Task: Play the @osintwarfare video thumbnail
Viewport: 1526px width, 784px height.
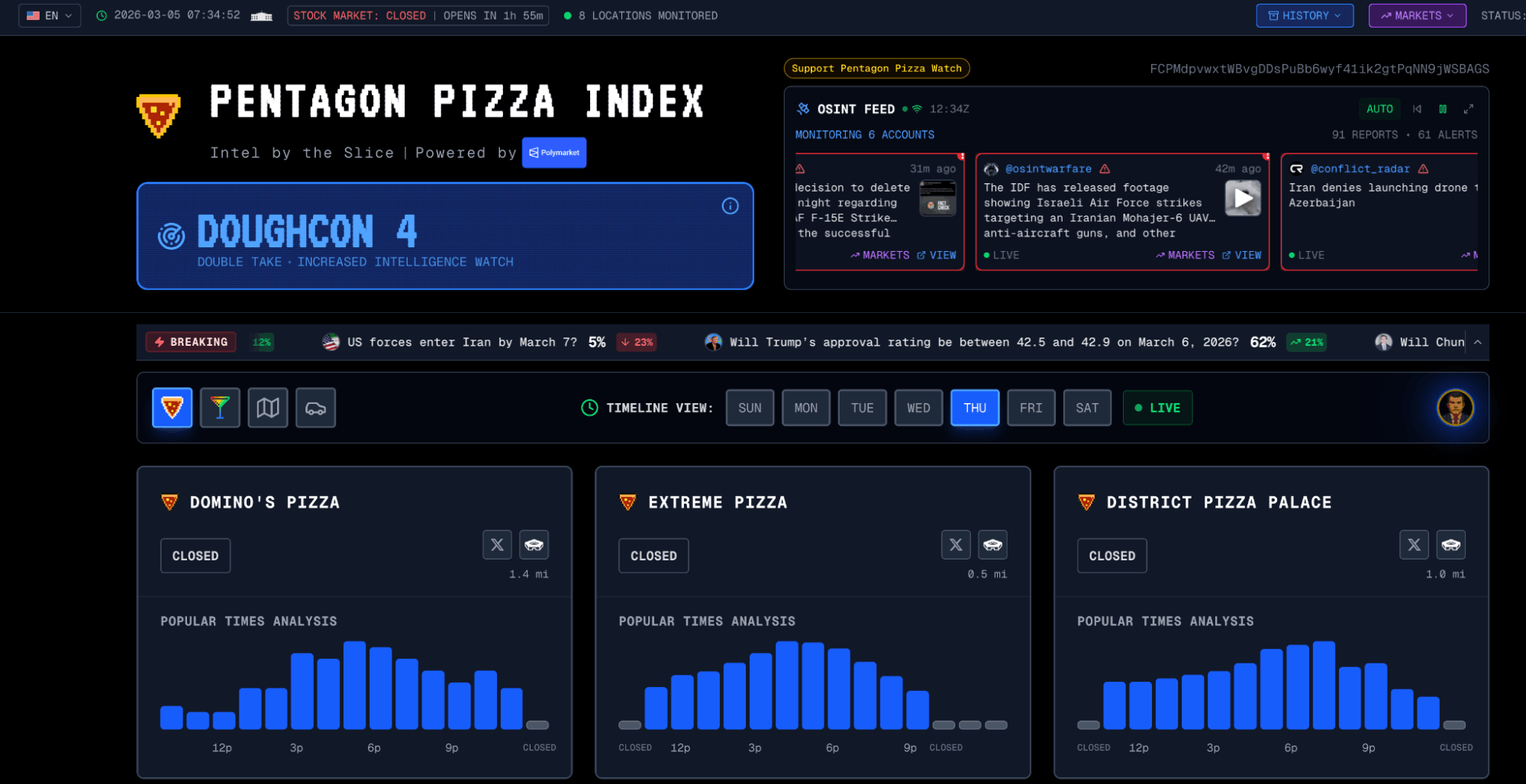Action: [x=1243, y=198]
